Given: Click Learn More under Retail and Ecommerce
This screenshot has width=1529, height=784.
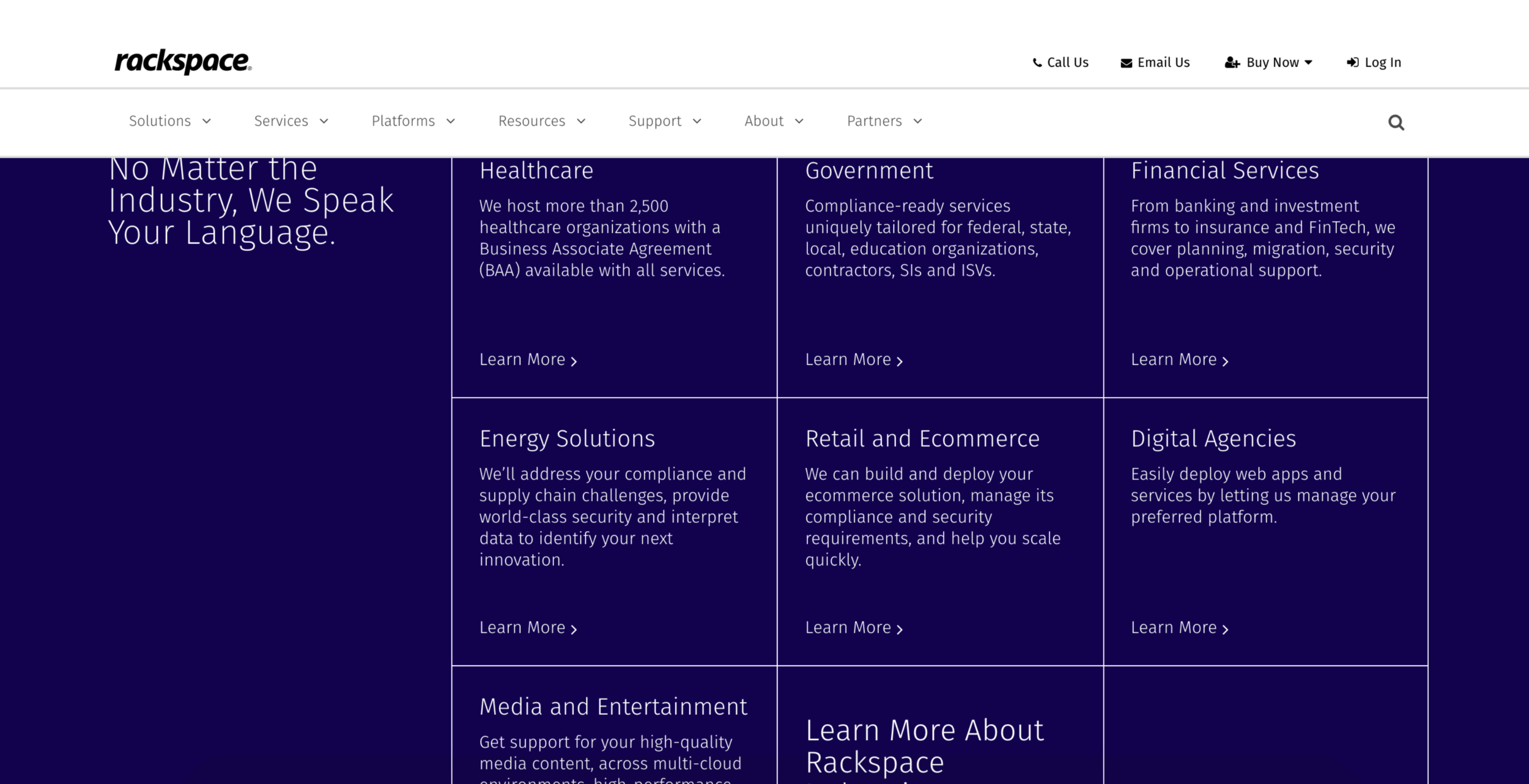Looking at the screenshot, I should [x=850, y=627].
